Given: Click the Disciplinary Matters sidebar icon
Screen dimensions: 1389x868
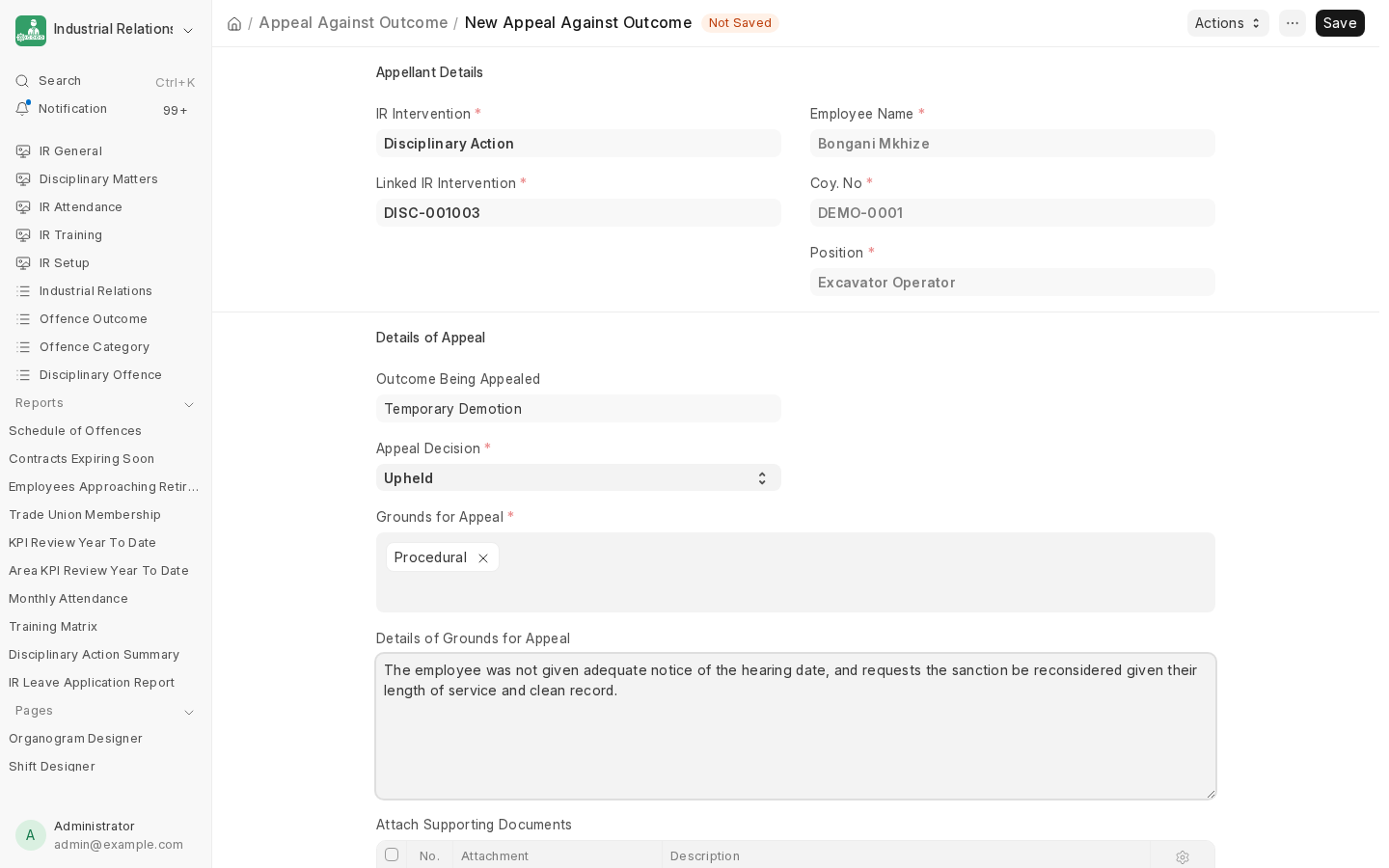Looking at the screenshot, I should pos(23,179).
